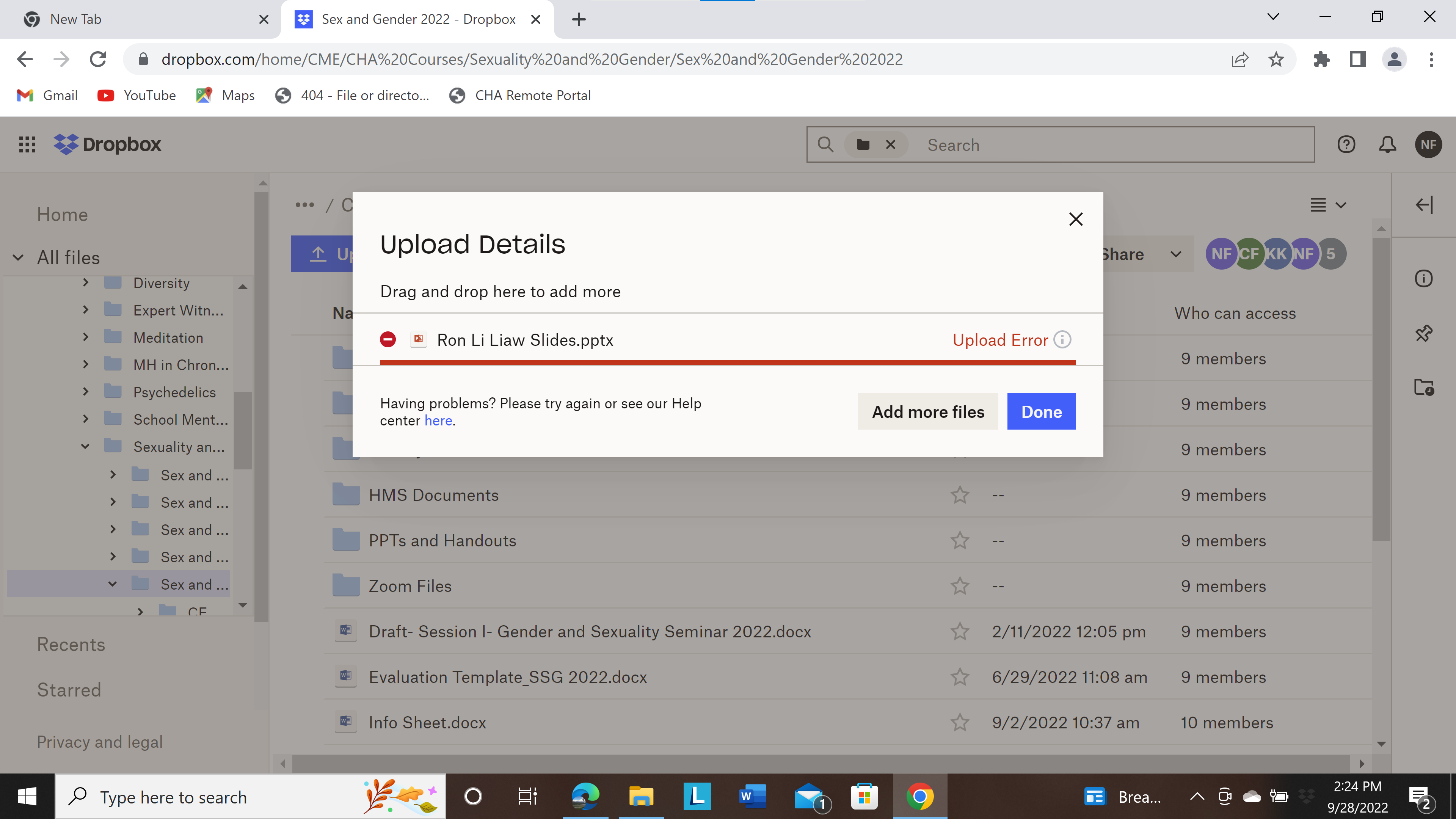Switch to the New Tab browser tab
The height and width of the screenshot is (819, 1456).
(x=76, y=19)
